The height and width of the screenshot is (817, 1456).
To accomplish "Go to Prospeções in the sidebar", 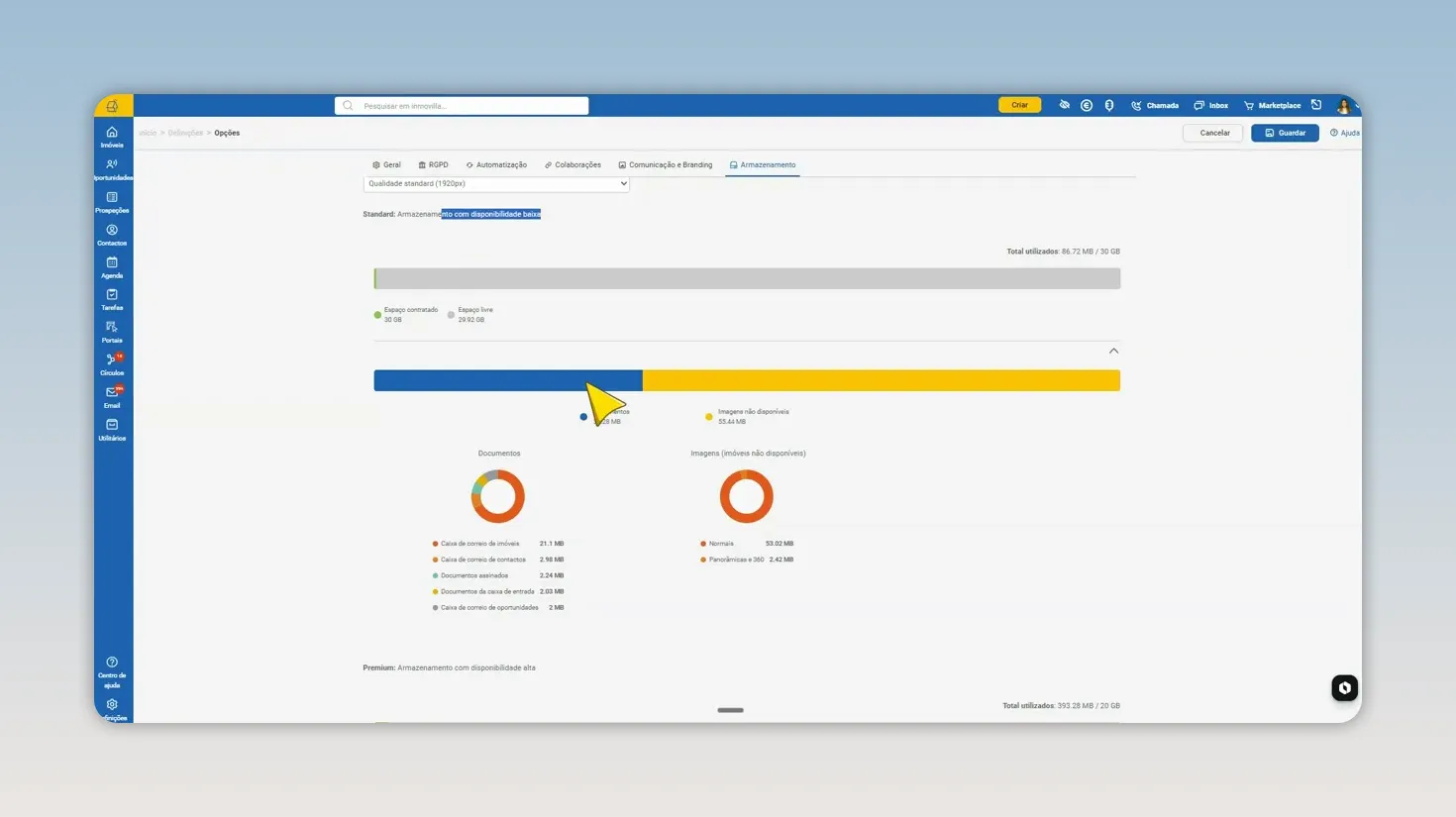I will [112, 203].
